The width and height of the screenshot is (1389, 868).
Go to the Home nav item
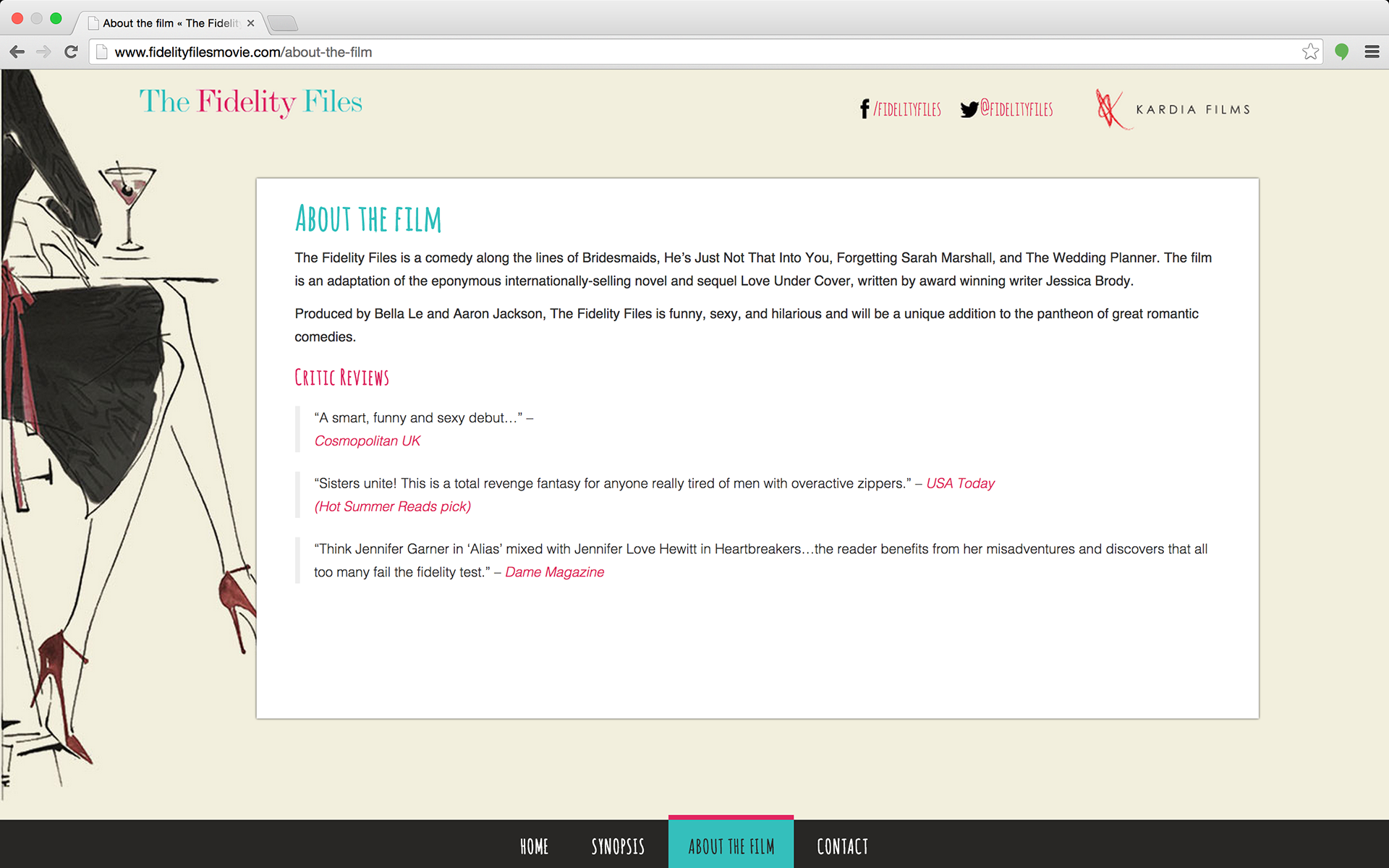(534, 846)
